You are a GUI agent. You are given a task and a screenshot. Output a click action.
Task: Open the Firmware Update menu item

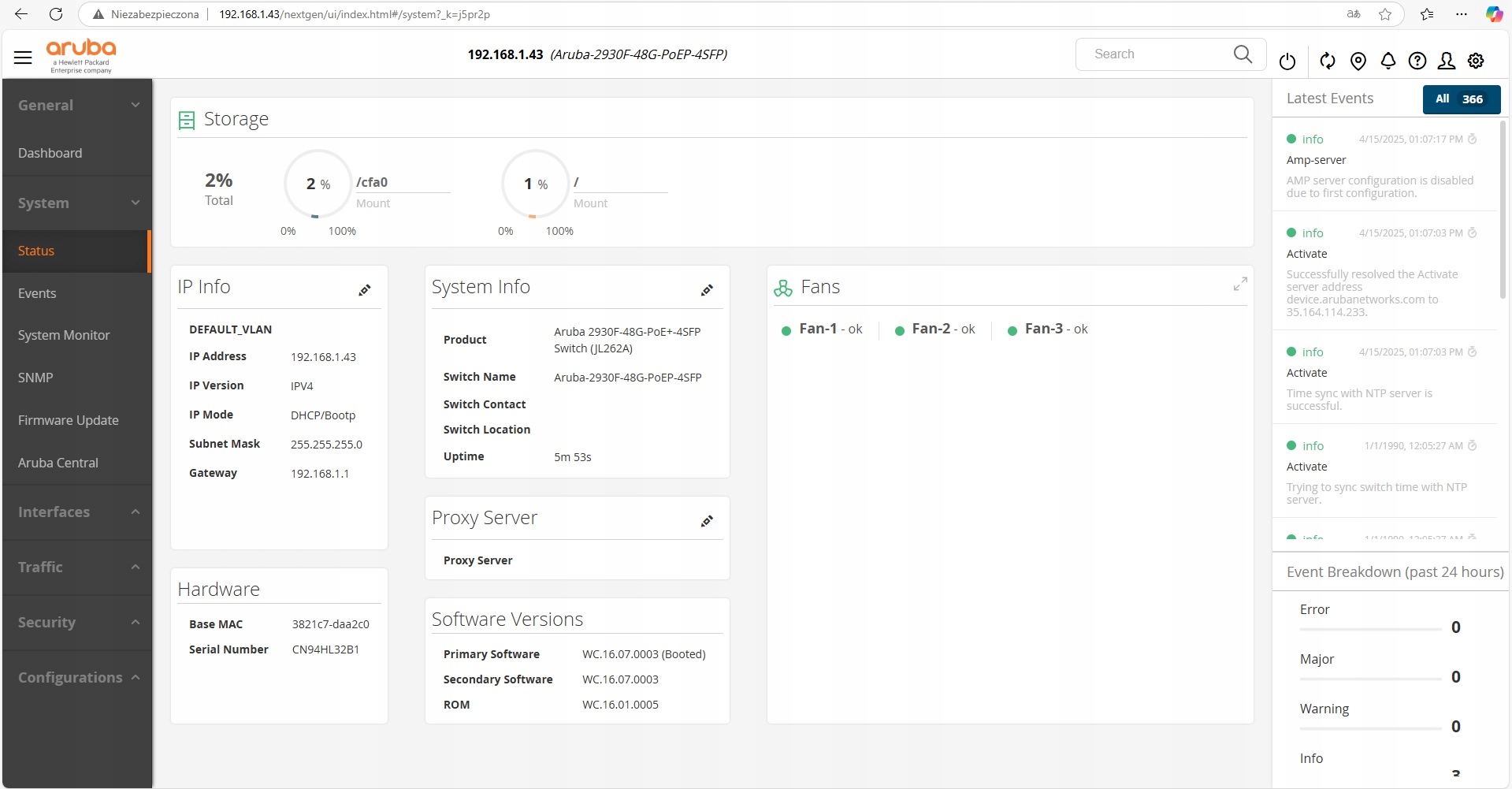tap(69, 420)
